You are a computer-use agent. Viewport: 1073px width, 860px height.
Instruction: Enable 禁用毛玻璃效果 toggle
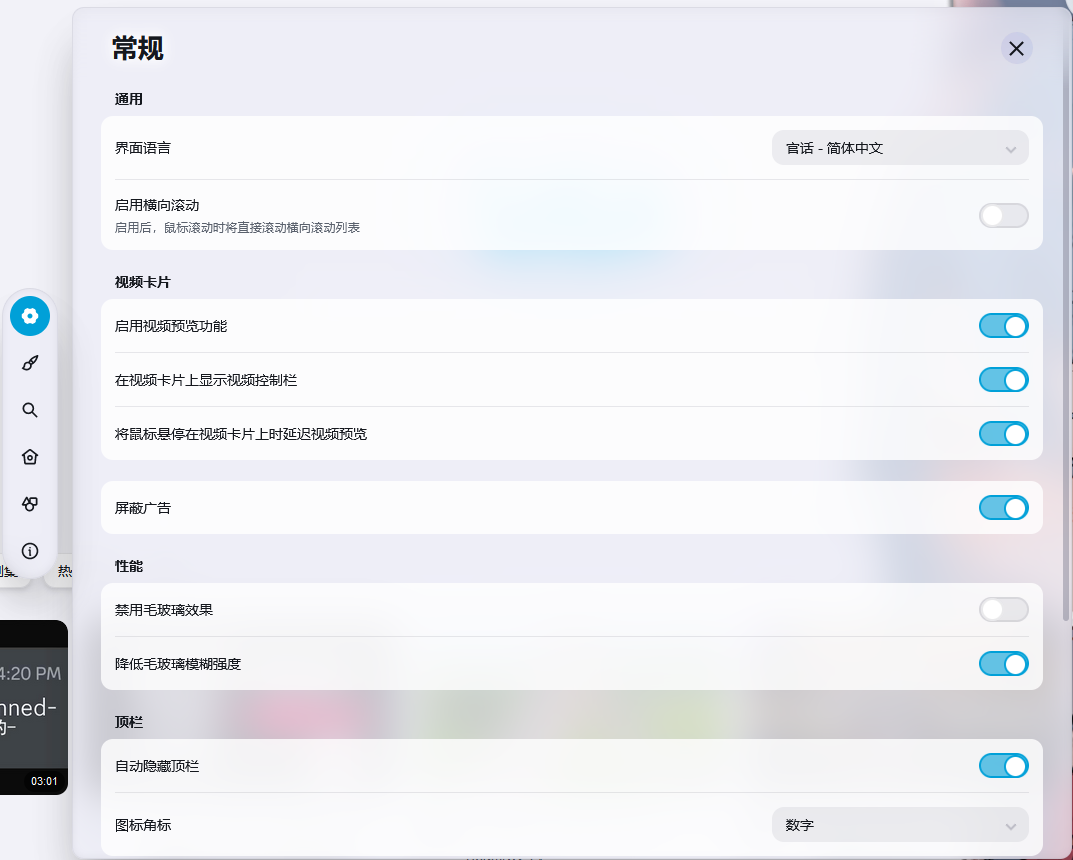click(1003, 610)
